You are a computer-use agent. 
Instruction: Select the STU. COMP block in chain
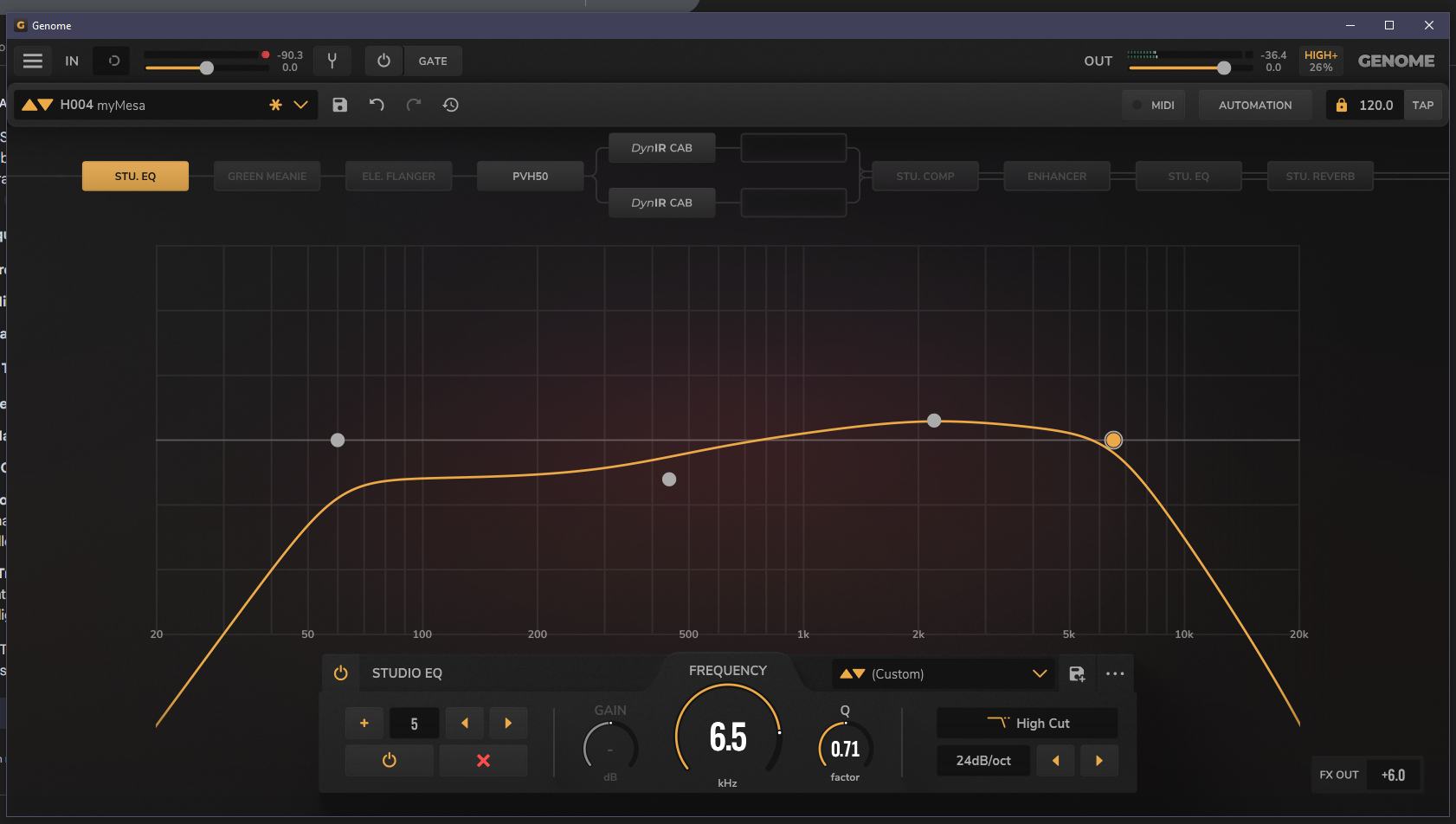pos(924,176)
